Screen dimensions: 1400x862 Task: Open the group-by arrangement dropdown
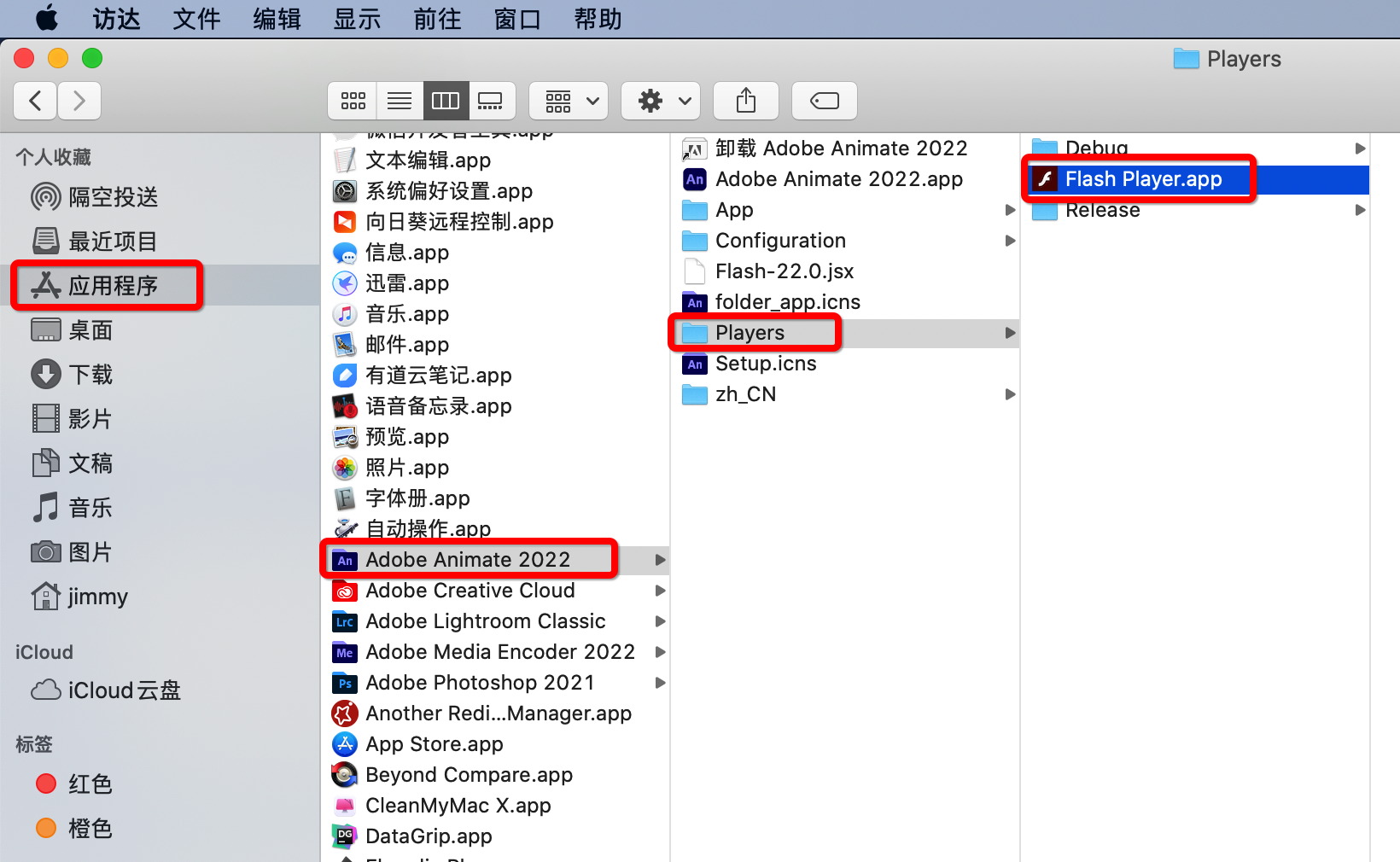click(569, 101)
